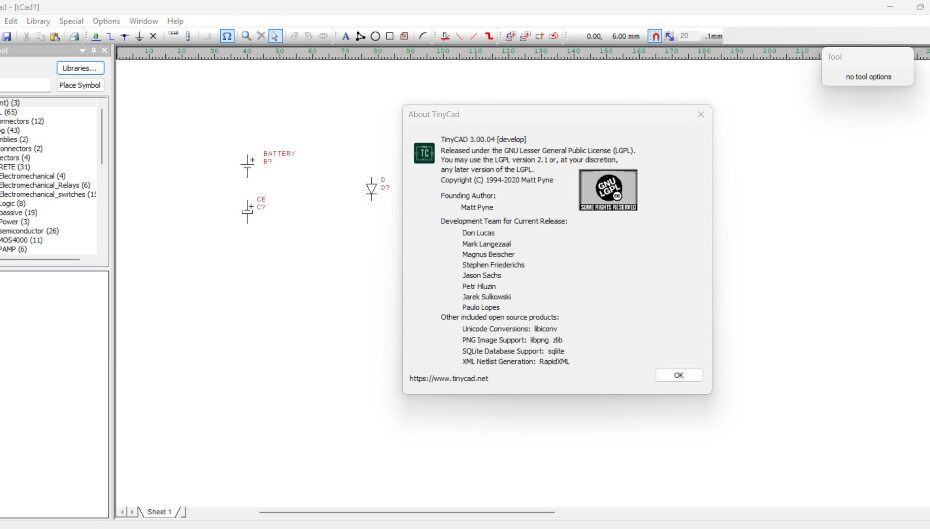Click the Omega get-symbol tool

227,36
